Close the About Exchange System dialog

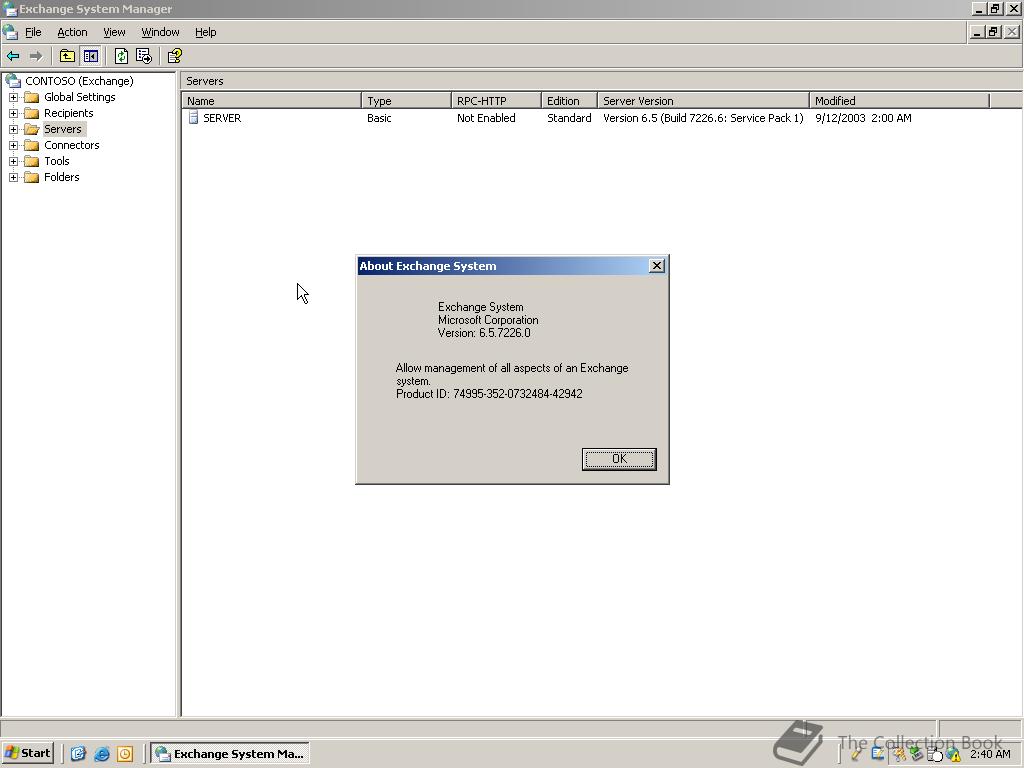[x=657, y=266]
